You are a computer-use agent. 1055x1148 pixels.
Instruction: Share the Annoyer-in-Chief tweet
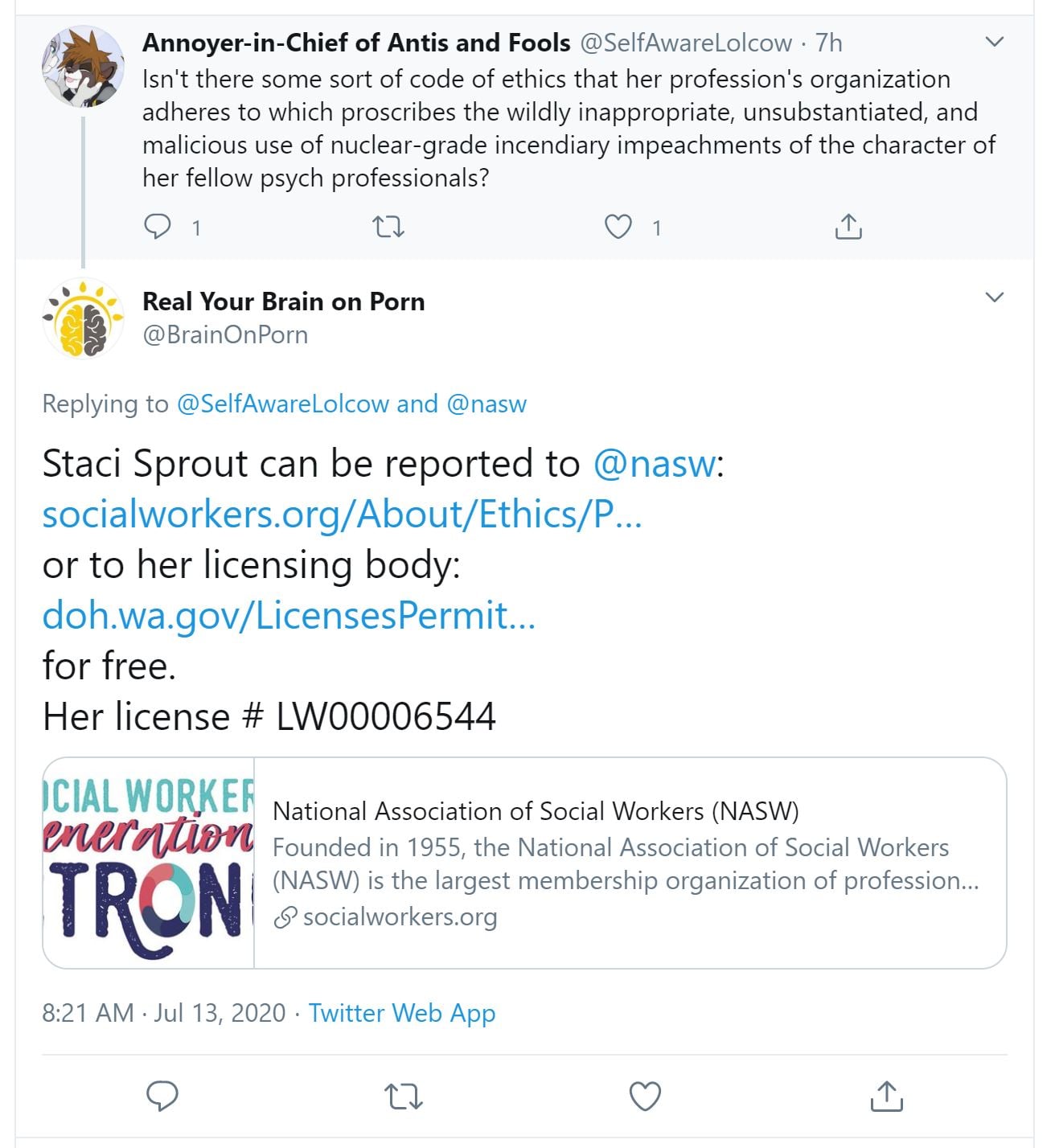(x=848, y=228)
